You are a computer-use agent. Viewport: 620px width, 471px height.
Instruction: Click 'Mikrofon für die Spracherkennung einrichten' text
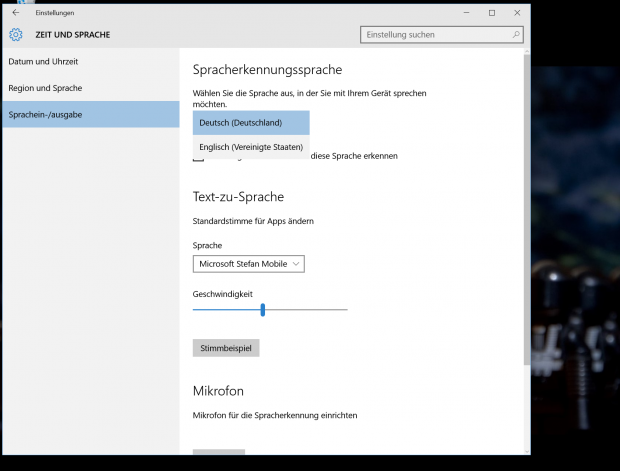coord(275,415)
